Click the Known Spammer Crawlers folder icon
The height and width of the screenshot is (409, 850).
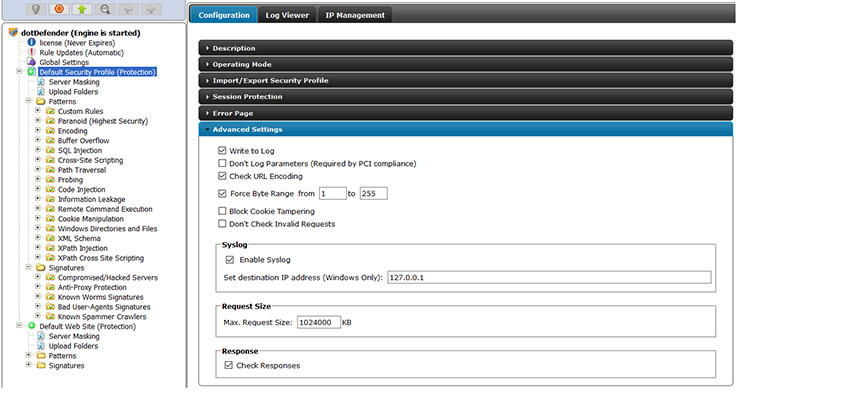[x=50, y=316]
